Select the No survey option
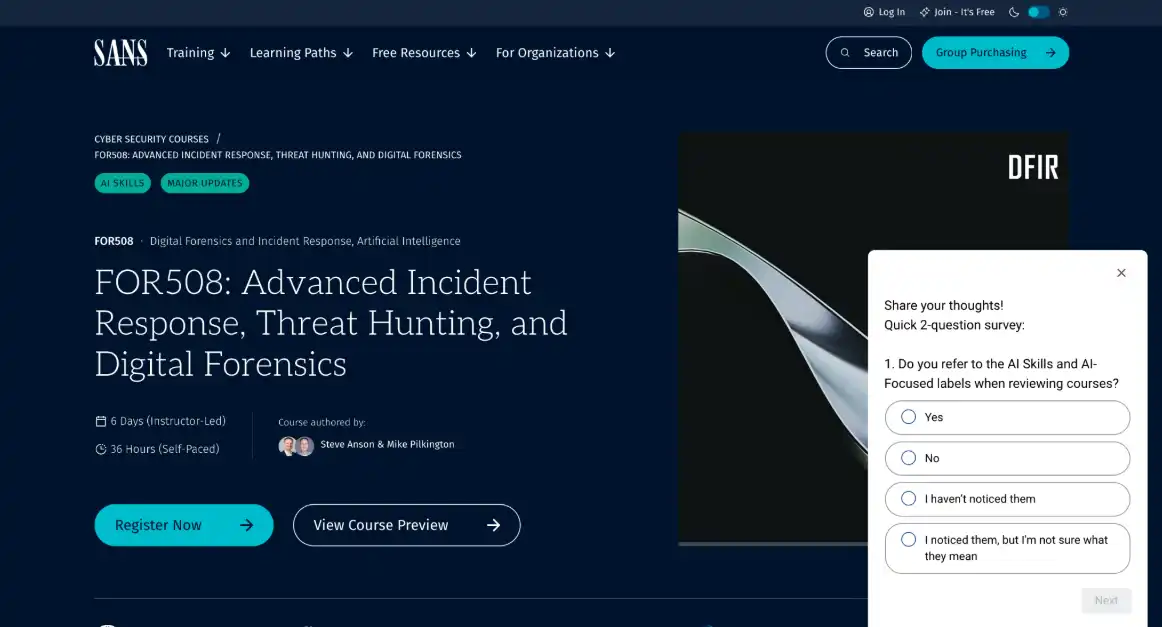This screenshot has height=627, width=1162. pyautogui.click(x=1007, y=458)
